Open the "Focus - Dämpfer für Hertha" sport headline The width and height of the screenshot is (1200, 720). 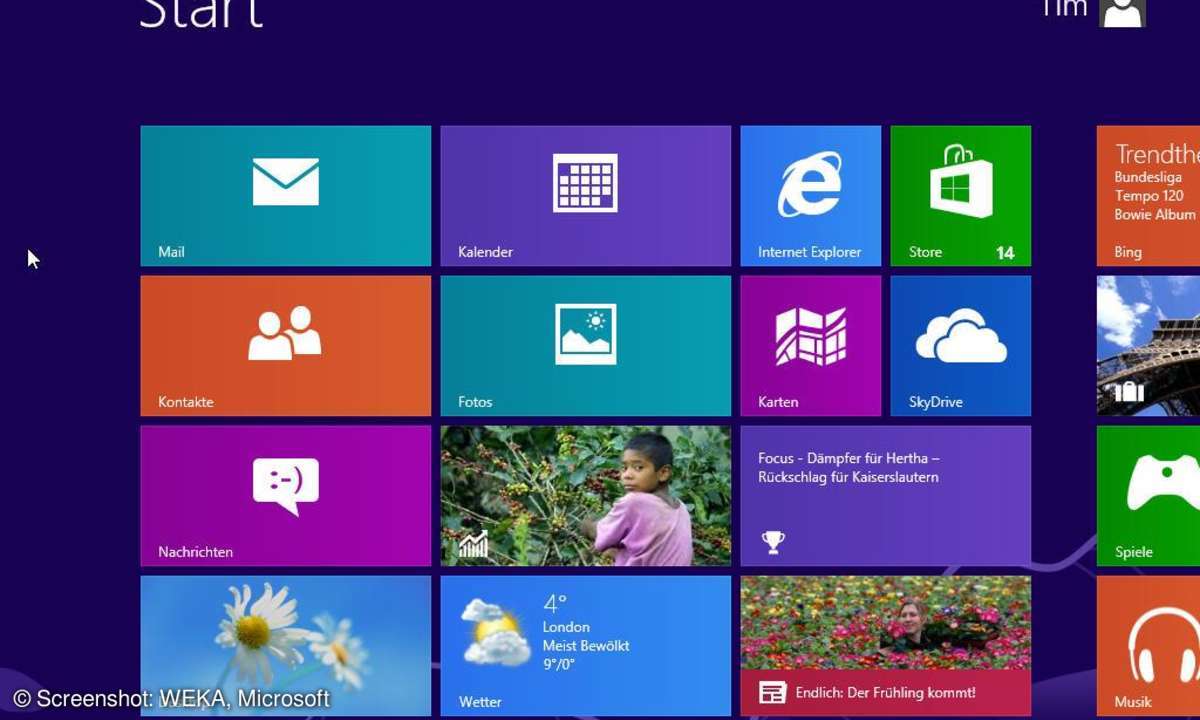tap(849, 467)
